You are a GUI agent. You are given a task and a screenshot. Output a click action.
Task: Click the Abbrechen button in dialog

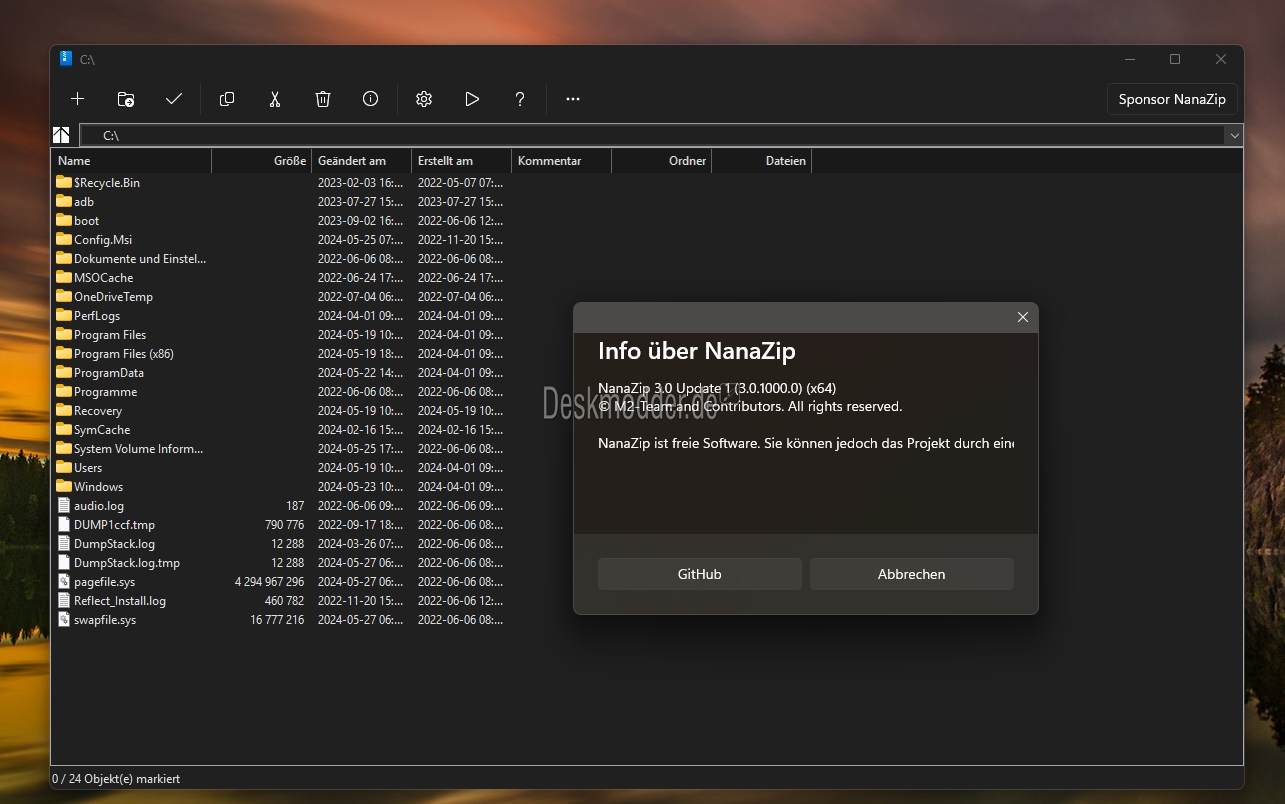912,574
